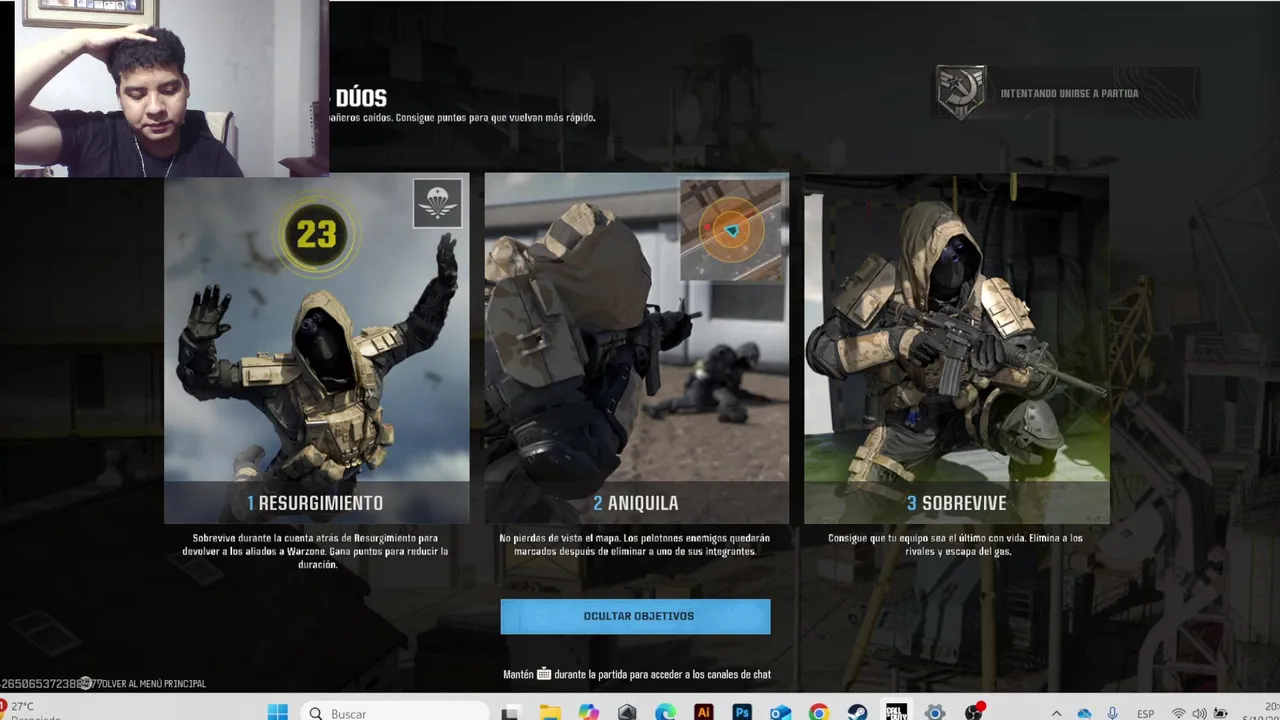Click the Call of Duty taskbar icon

896,712
